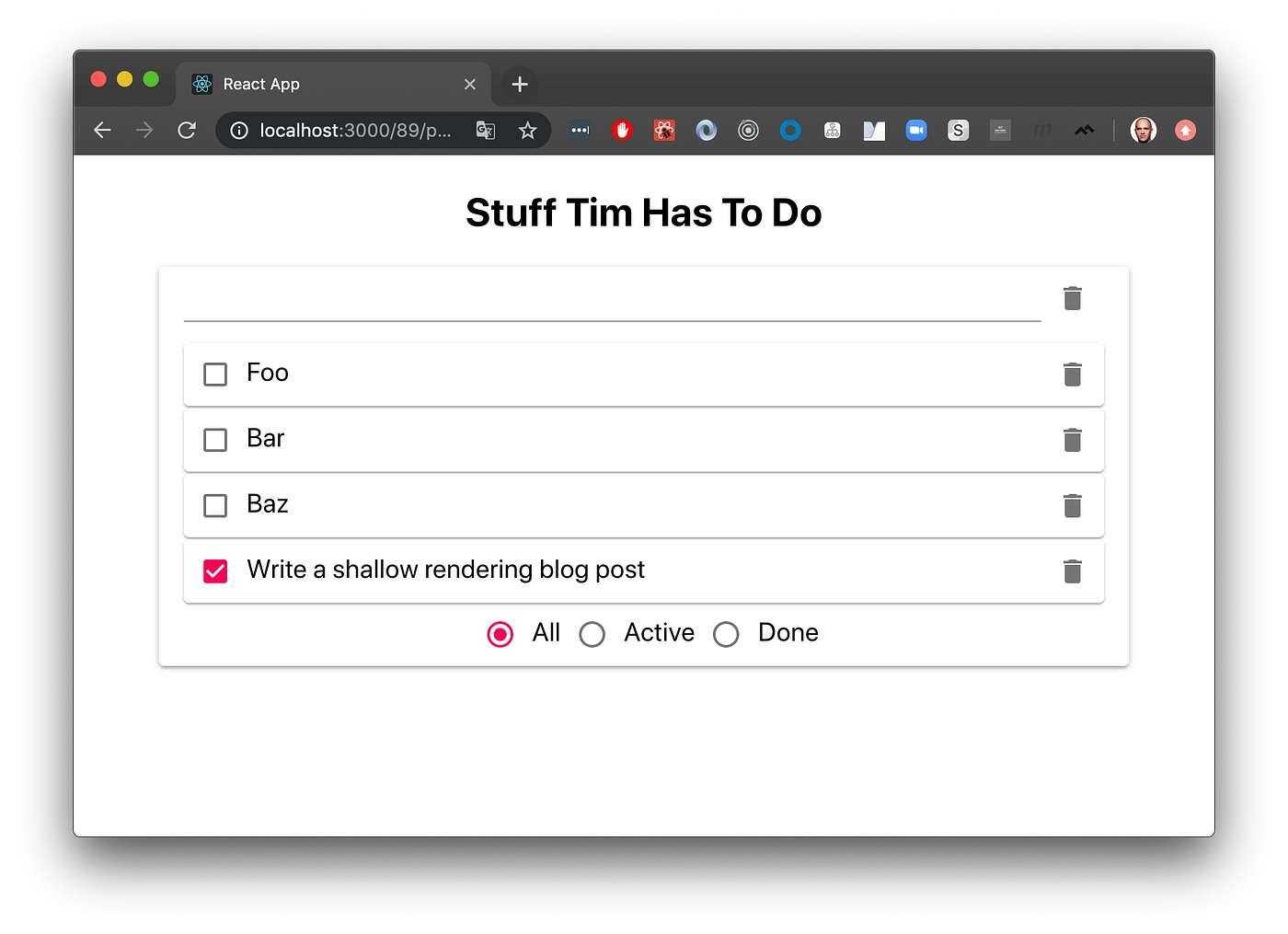Click the red hand ad-blocker extension icon

click(622, 130)
